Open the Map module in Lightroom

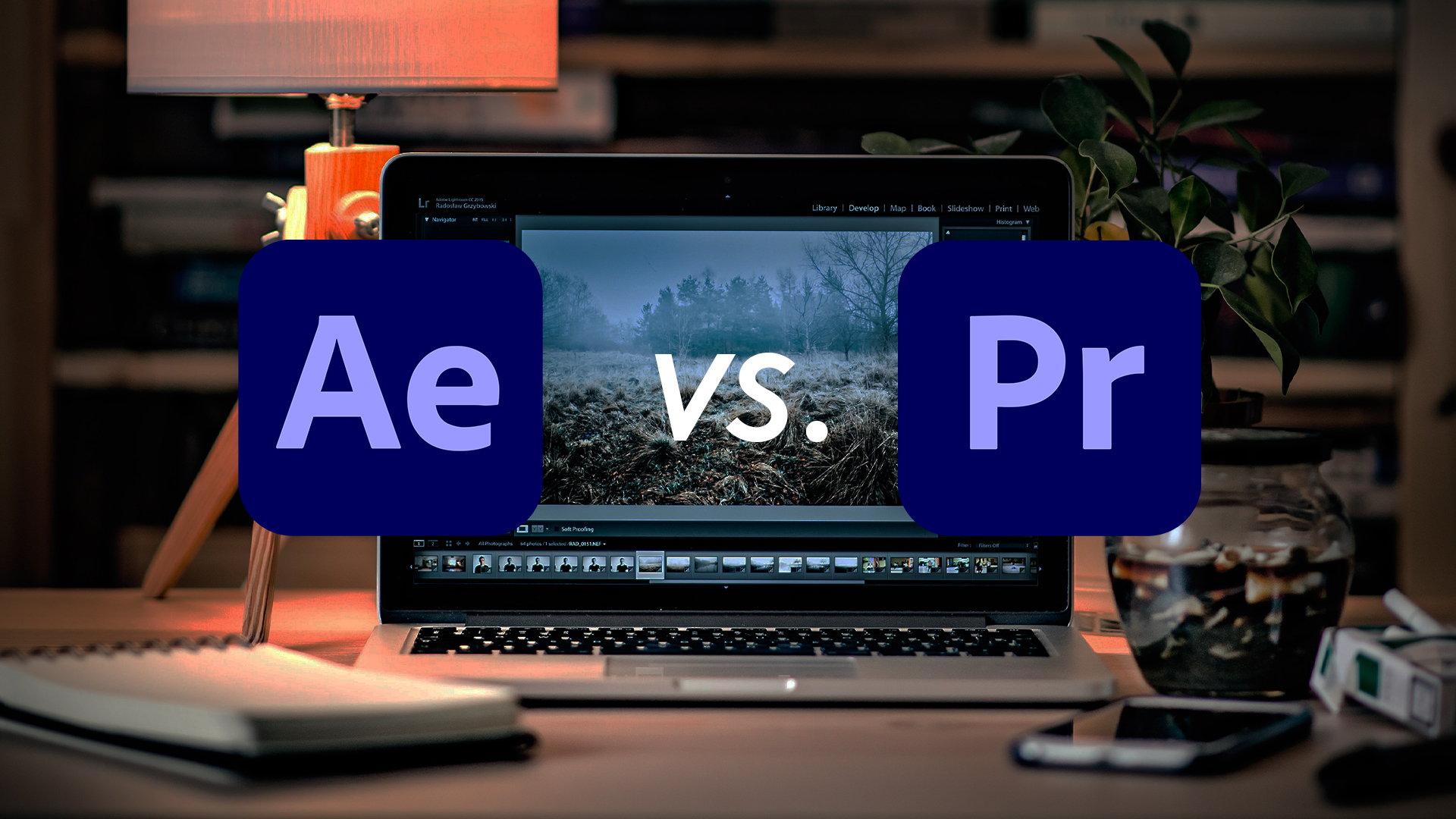[899, 208]
